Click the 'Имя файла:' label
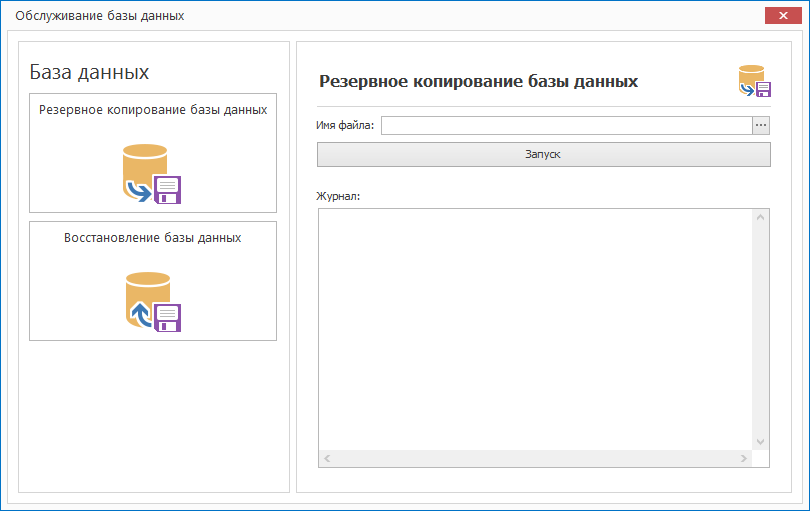810x511 pixels. click(345, 125)
